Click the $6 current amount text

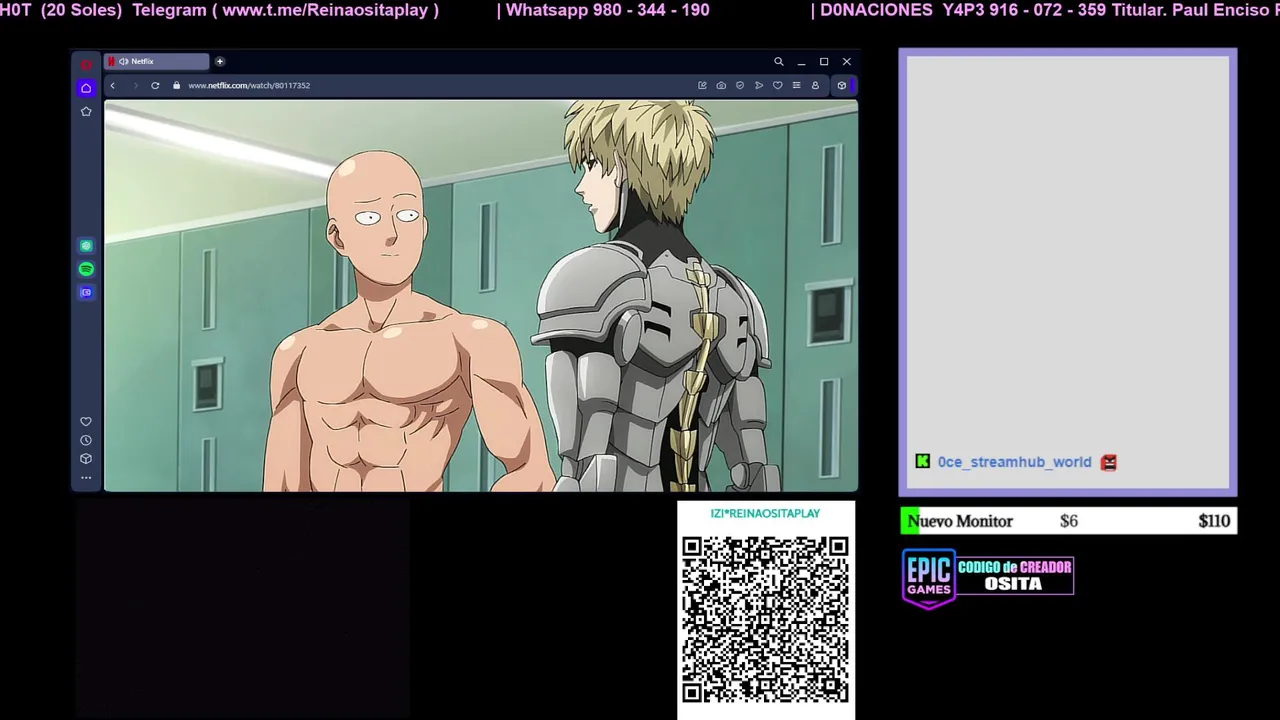[1069, 521]
